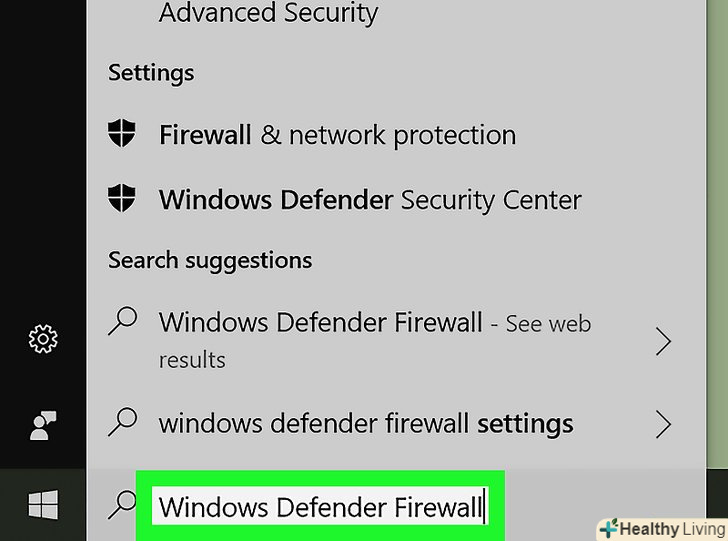Expand the Windows Defender Firewall web suggestion chevron
The height and width of the screenshot is (541, 728).
pos(662,343)
